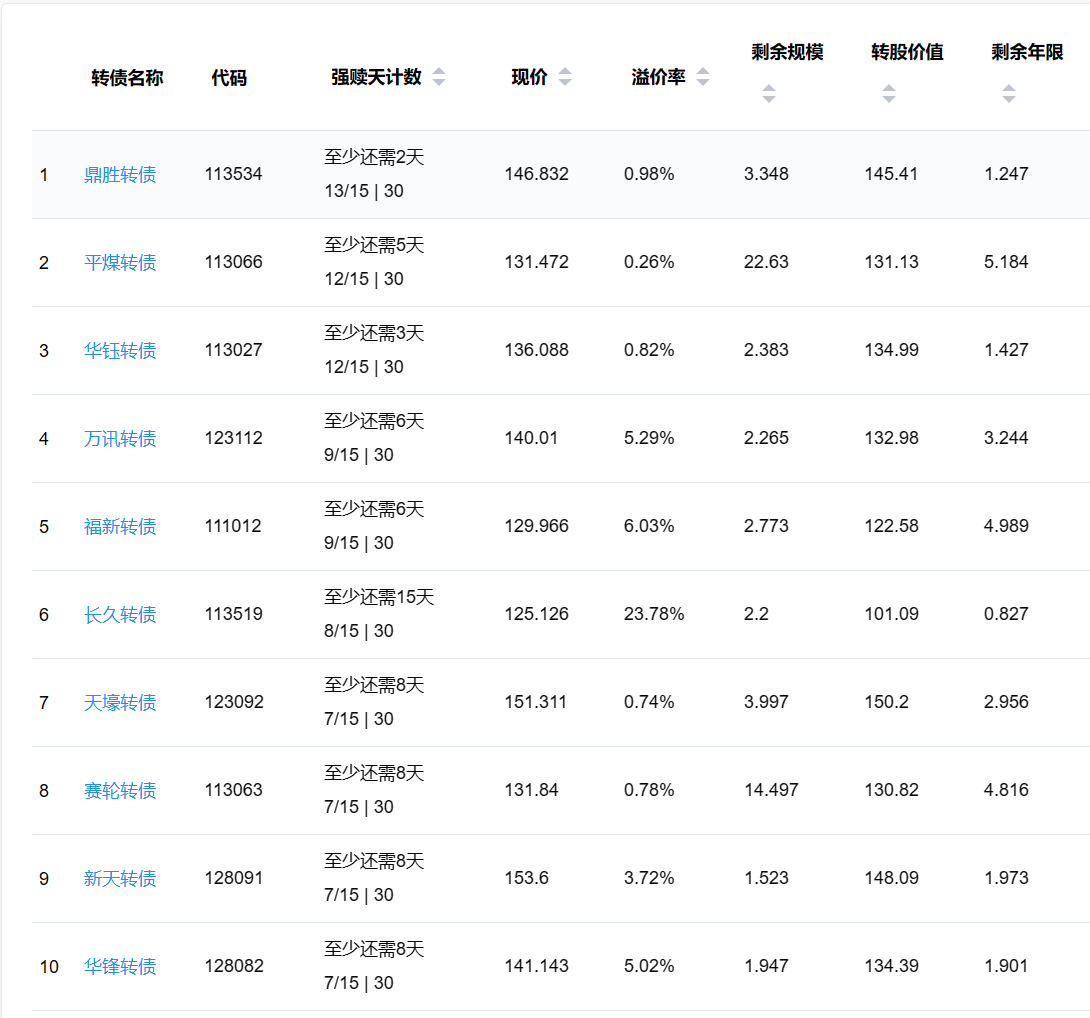Go to 华钰转债 details
This screenshot has height=1018, width=1090.
(120, 351)
